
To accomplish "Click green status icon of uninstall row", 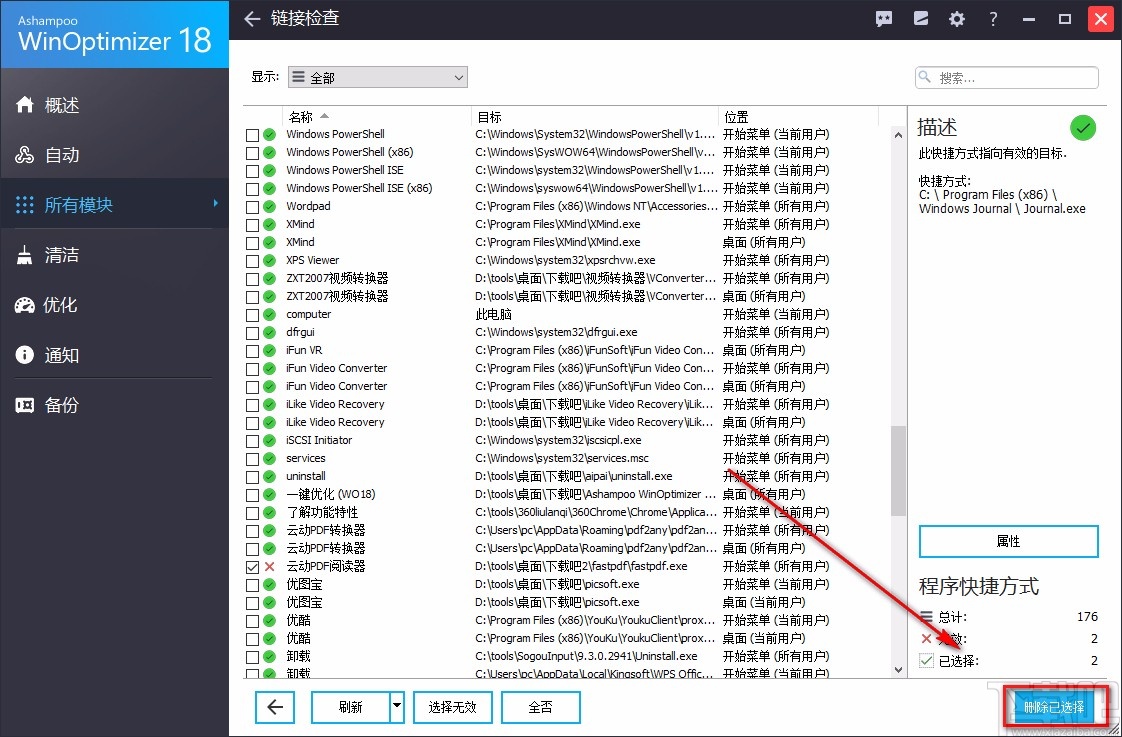I will 269,477.
